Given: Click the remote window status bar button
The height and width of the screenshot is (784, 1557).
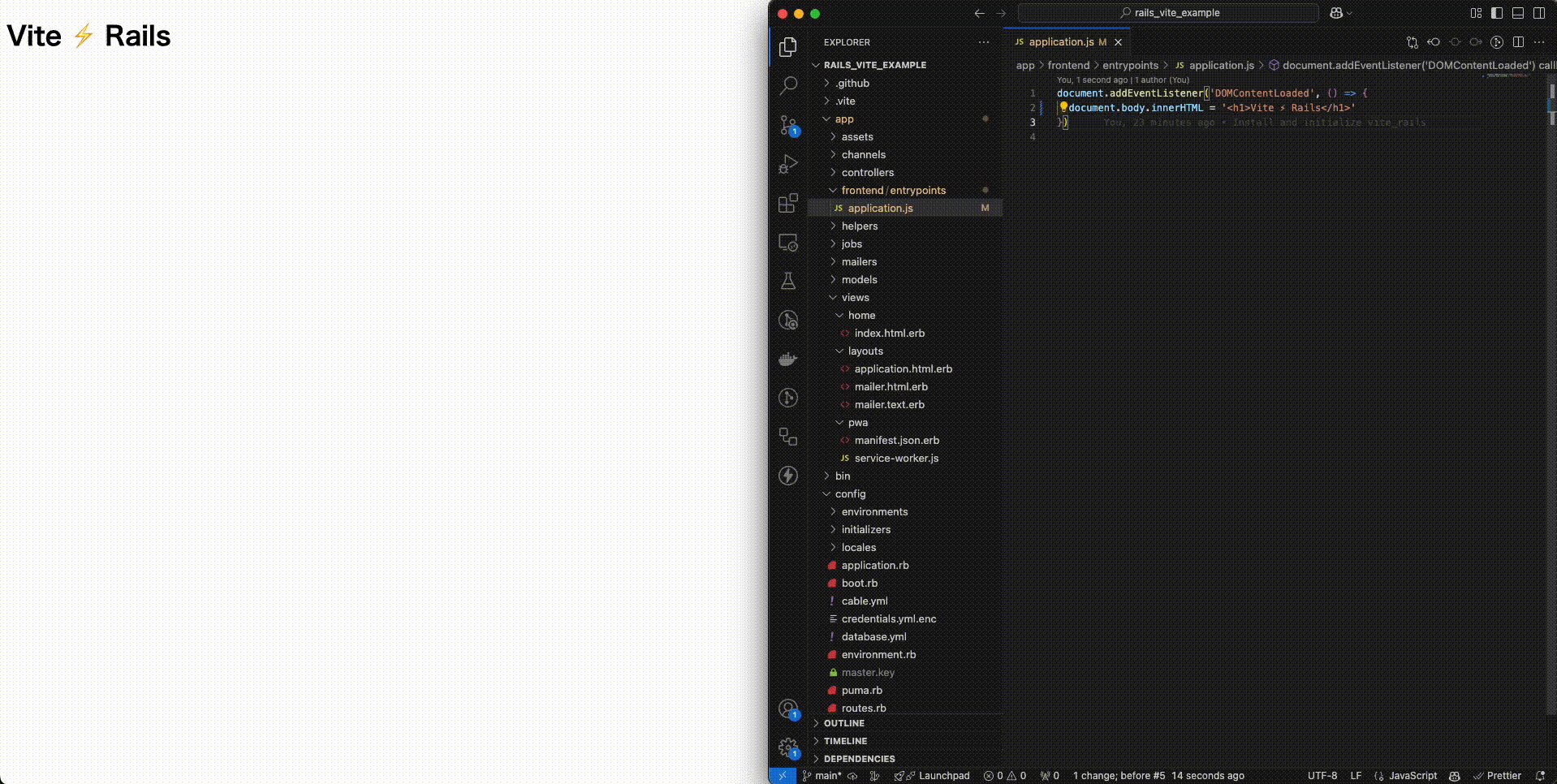Looking at the screenshot, I should pyautogui.click(x=783, y=776).
